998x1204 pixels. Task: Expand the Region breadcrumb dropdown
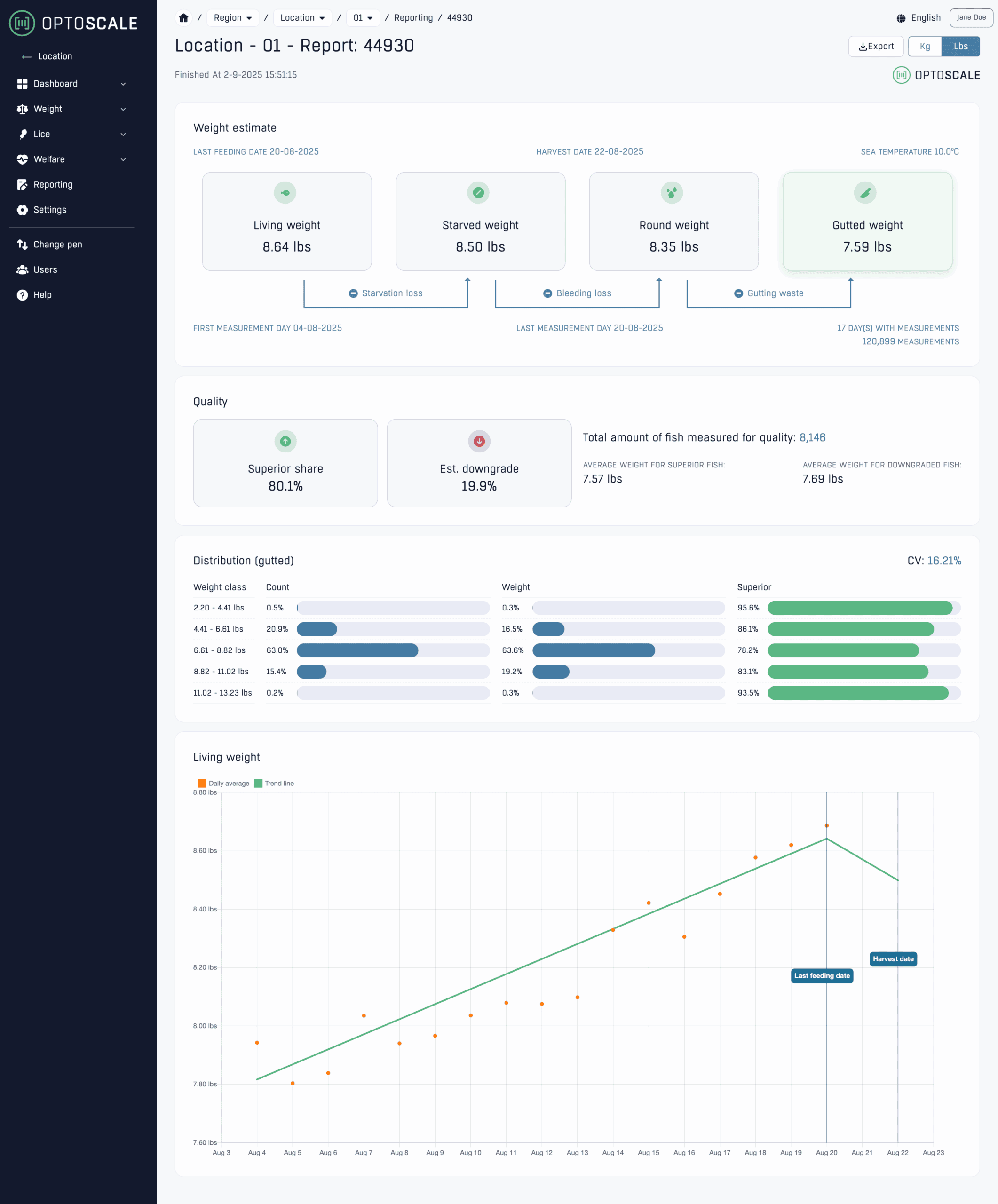click(233, 18)
